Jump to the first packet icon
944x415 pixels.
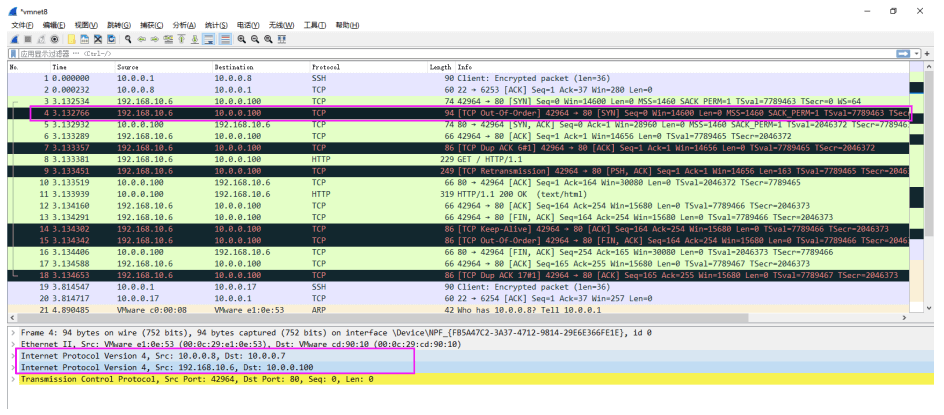pyautogui.click(x=181, y=39)
